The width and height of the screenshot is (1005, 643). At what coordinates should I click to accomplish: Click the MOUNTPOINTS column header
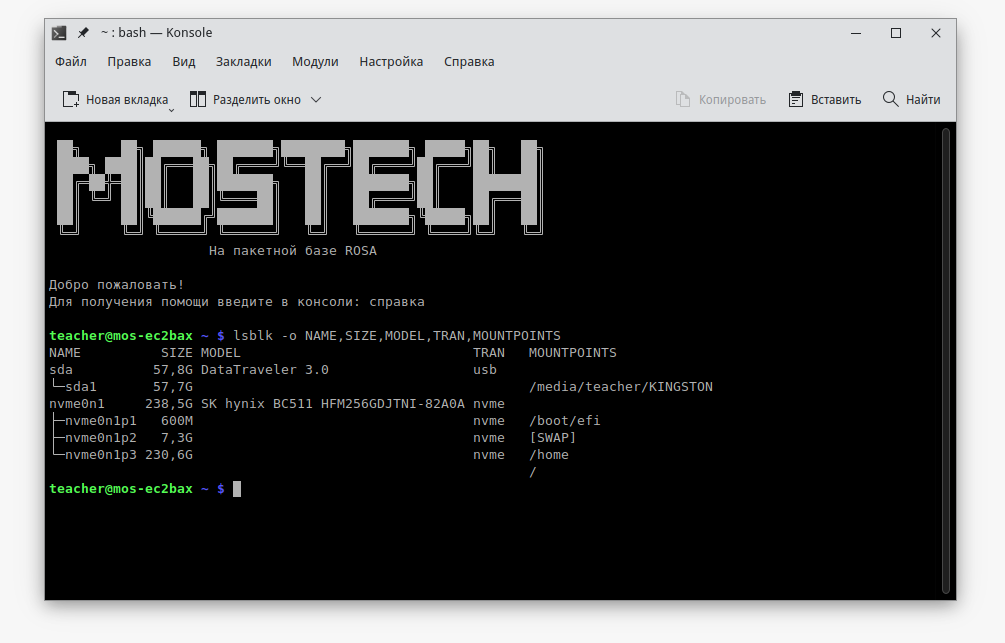pos(573,353)
